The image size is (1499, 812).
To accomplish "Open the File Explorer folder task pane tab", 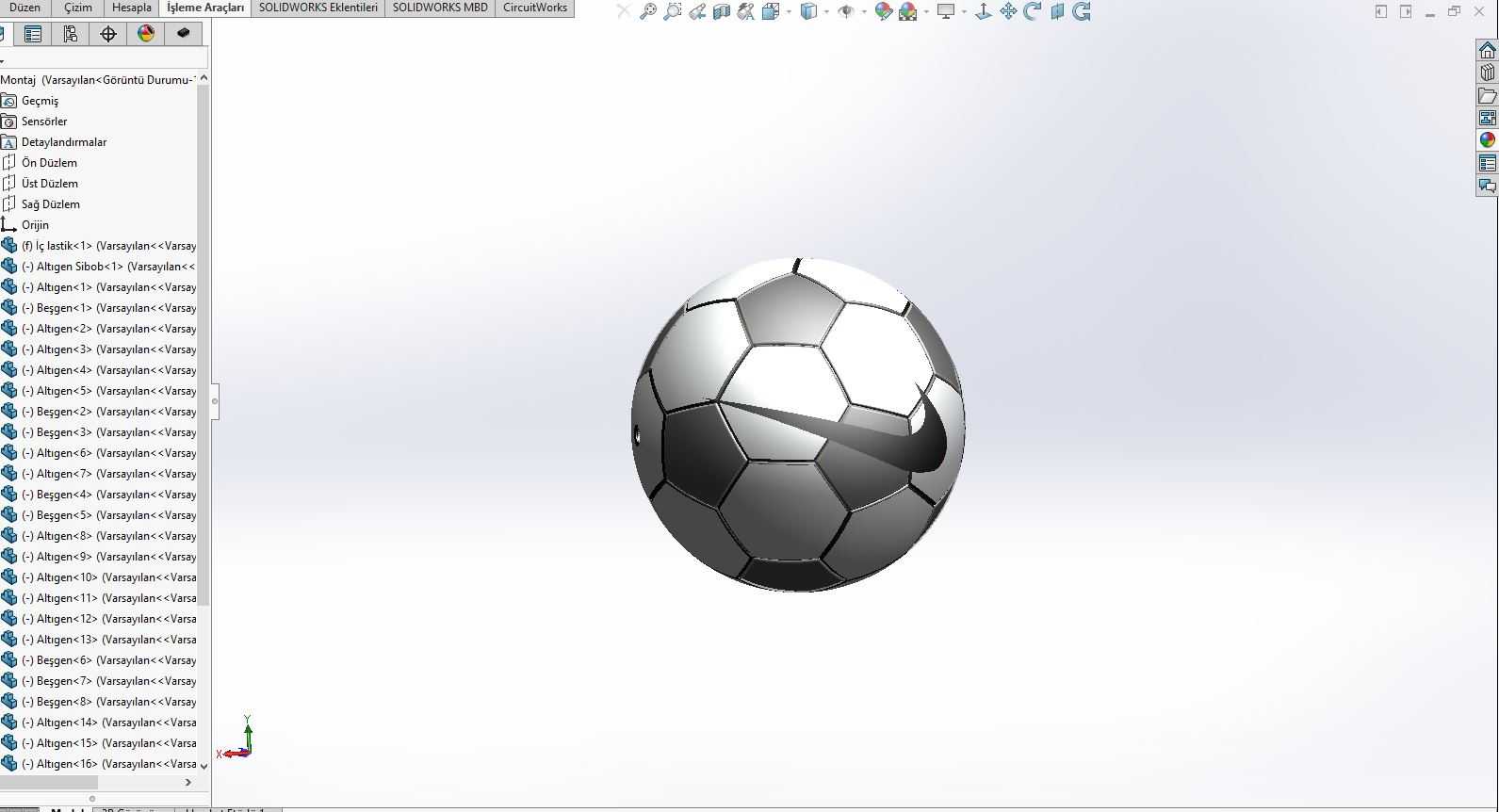I will point(1488,95).
